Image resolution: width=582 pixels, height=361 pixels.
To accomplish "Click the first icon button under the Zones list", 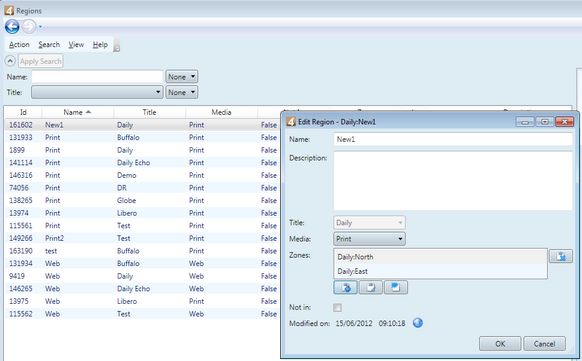I will (346, 288).
